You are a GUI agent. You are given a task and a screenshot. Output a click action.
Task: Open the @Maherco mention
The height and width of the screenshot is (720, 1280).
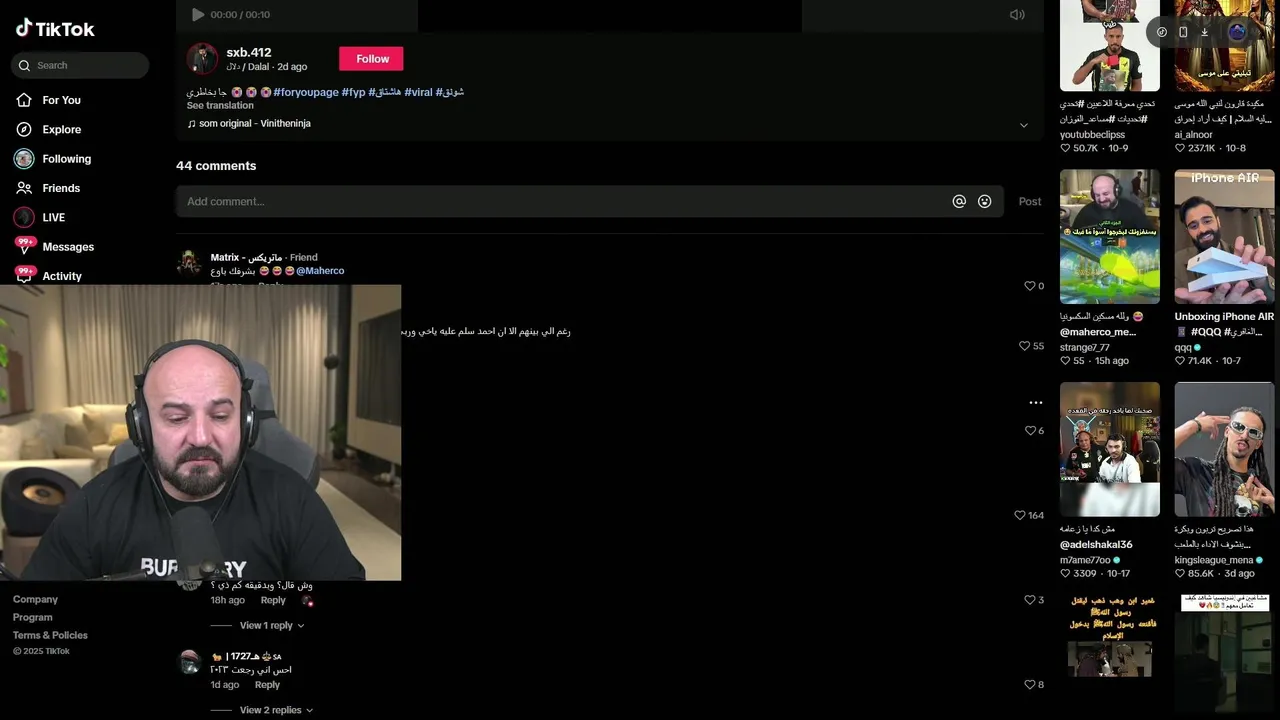click(x=320, y=271)
